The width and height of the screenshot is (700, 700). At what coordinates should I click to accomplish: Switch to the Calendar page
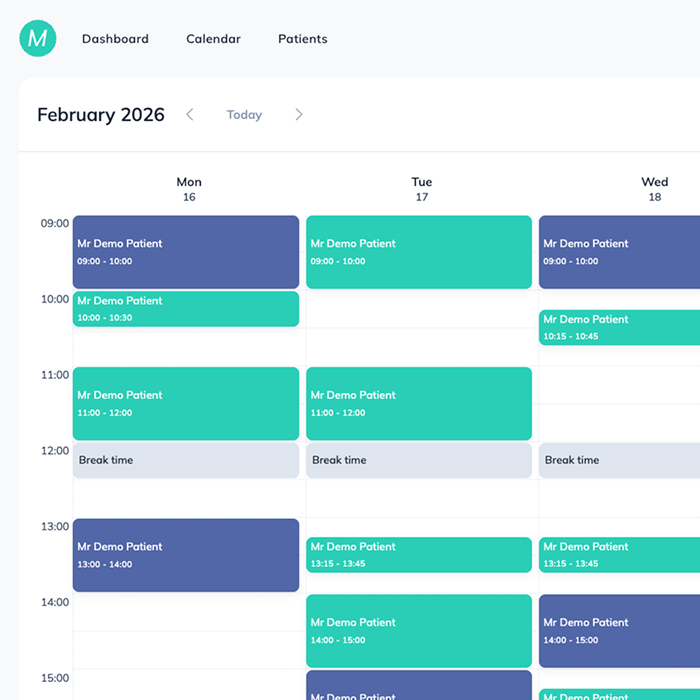coord(213,39)
